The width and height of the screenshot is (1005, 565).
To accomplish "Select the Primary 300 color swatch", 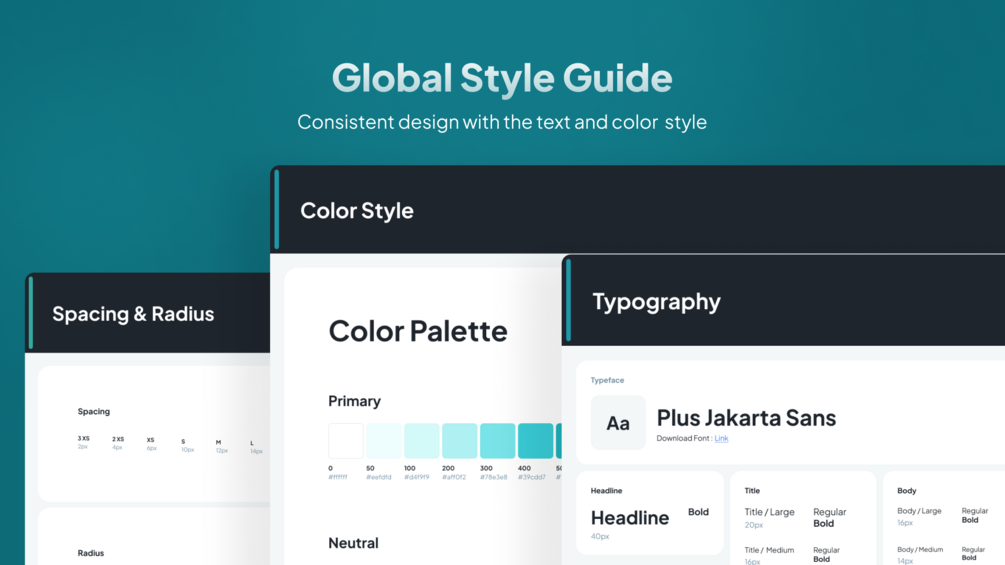I will (497, 441).
